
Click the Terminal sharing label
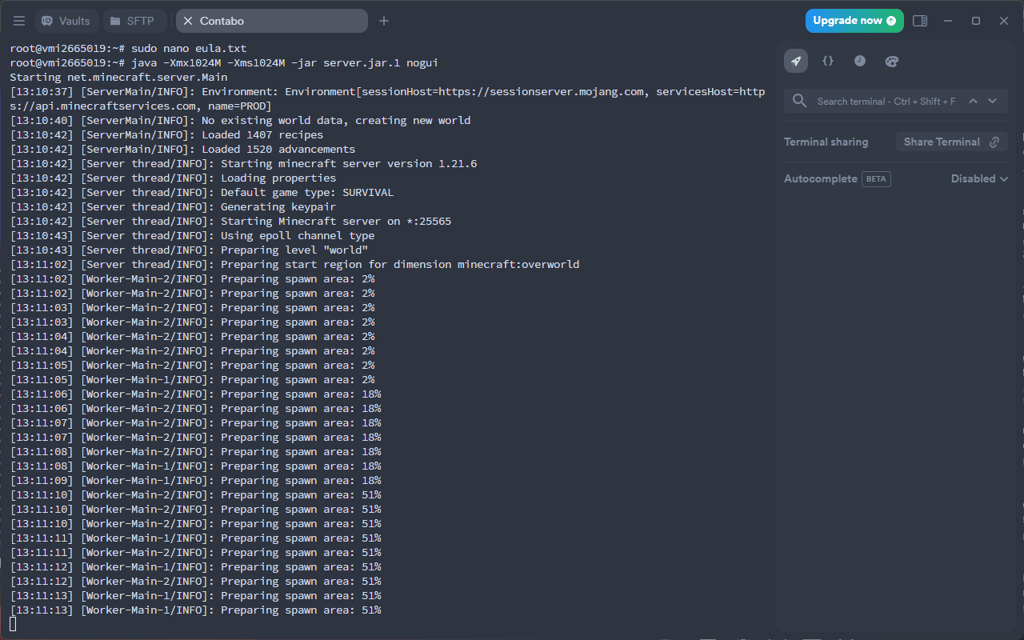coord(825,142)
